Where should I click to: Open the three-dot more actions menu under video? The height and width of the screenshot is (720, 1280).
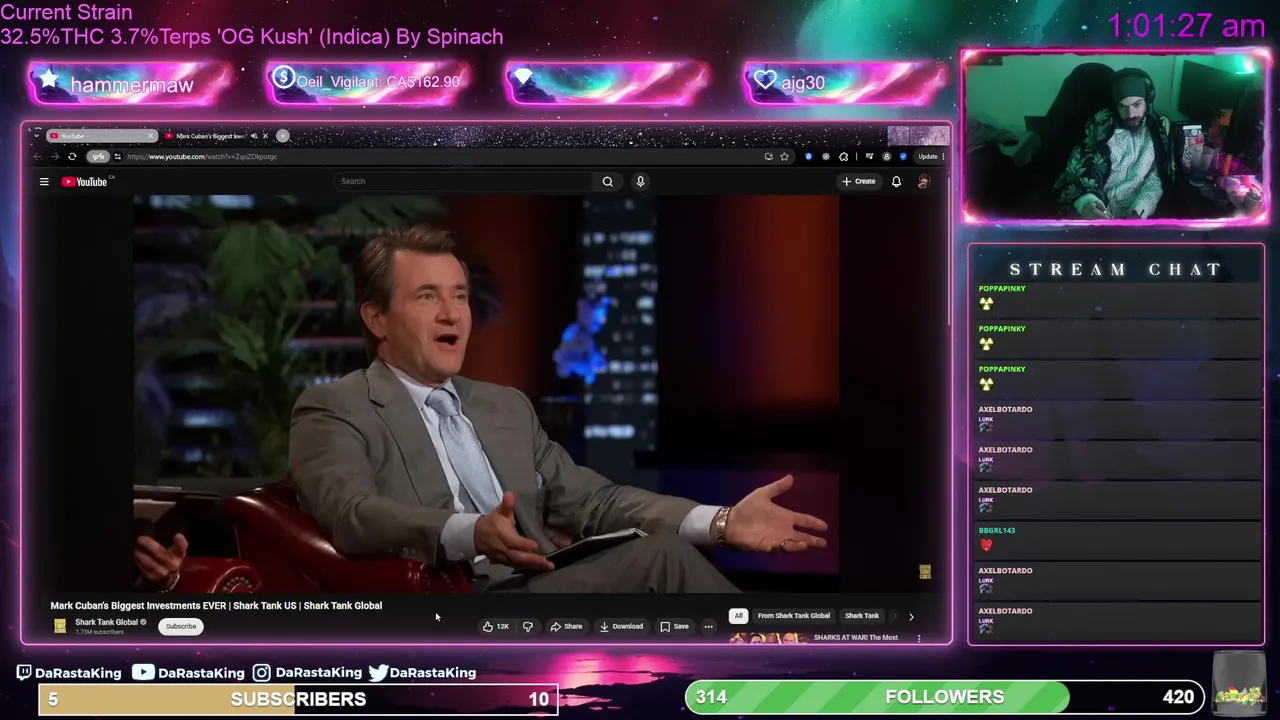click(708, 626)
